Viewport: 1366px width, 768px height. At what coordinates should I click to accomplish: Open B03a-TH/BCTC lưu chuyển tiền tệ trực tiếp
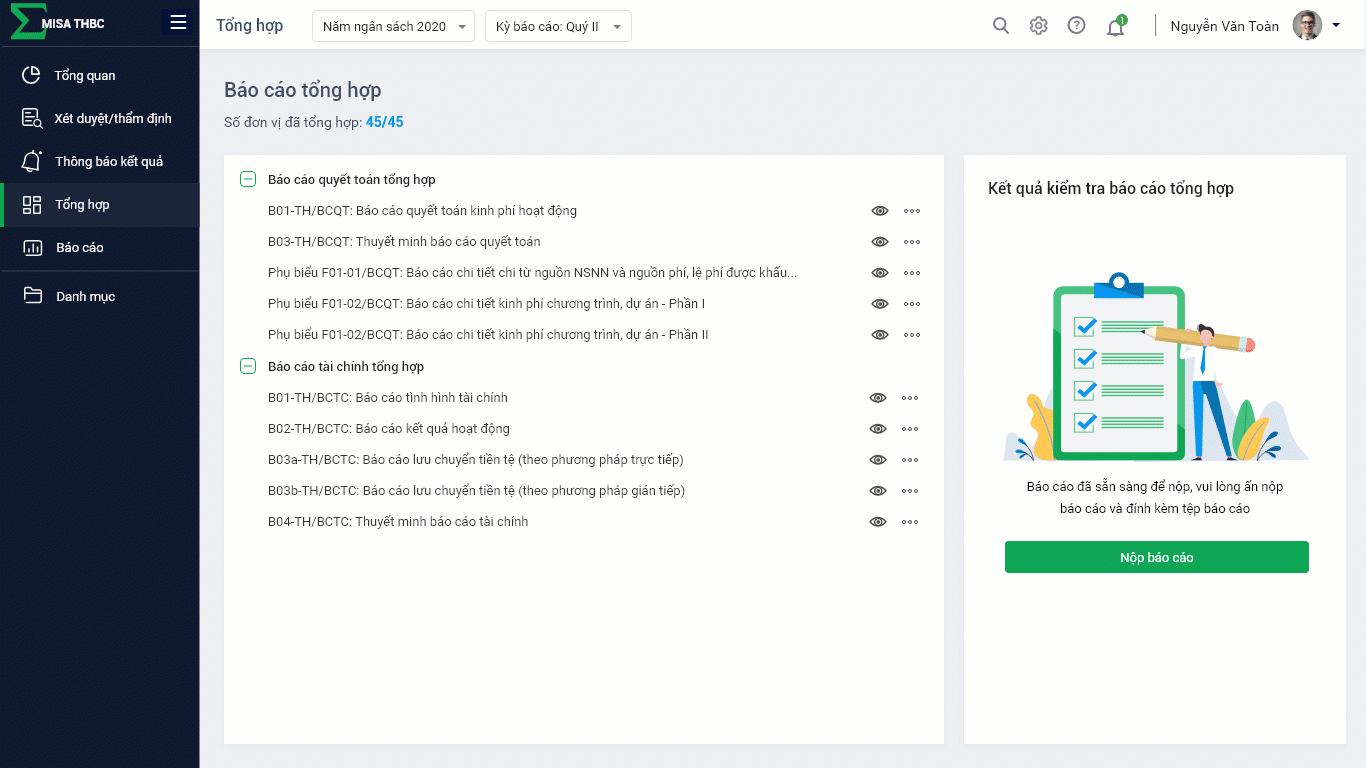[476, 460]
